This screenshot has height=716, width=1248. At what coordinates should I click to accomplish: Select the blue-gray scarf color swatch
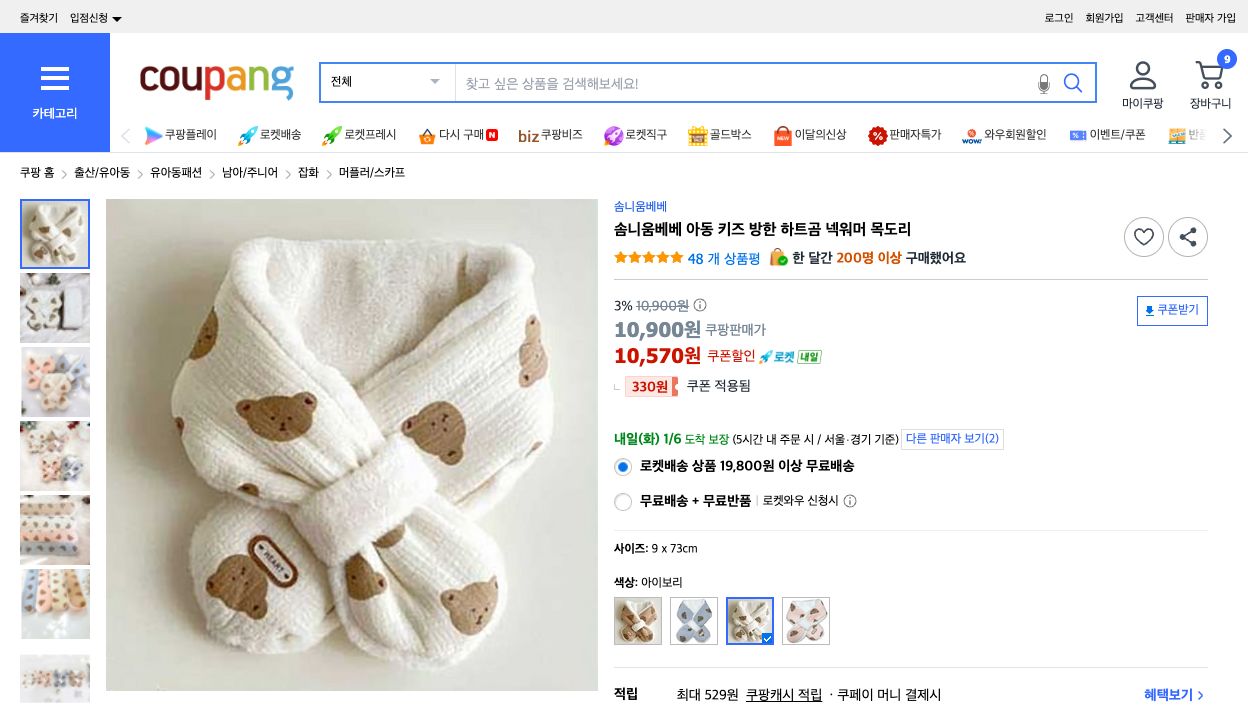coord(694,620)
